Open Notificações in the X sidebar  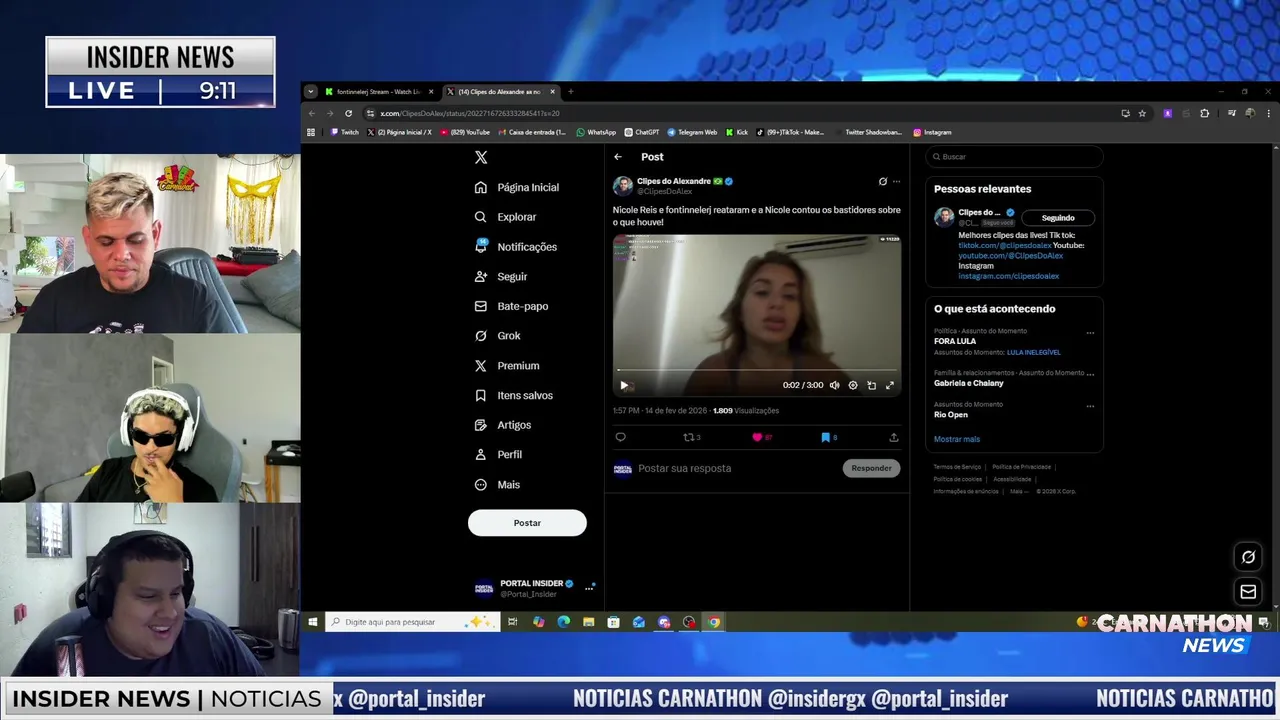click(x=516, y=247)
